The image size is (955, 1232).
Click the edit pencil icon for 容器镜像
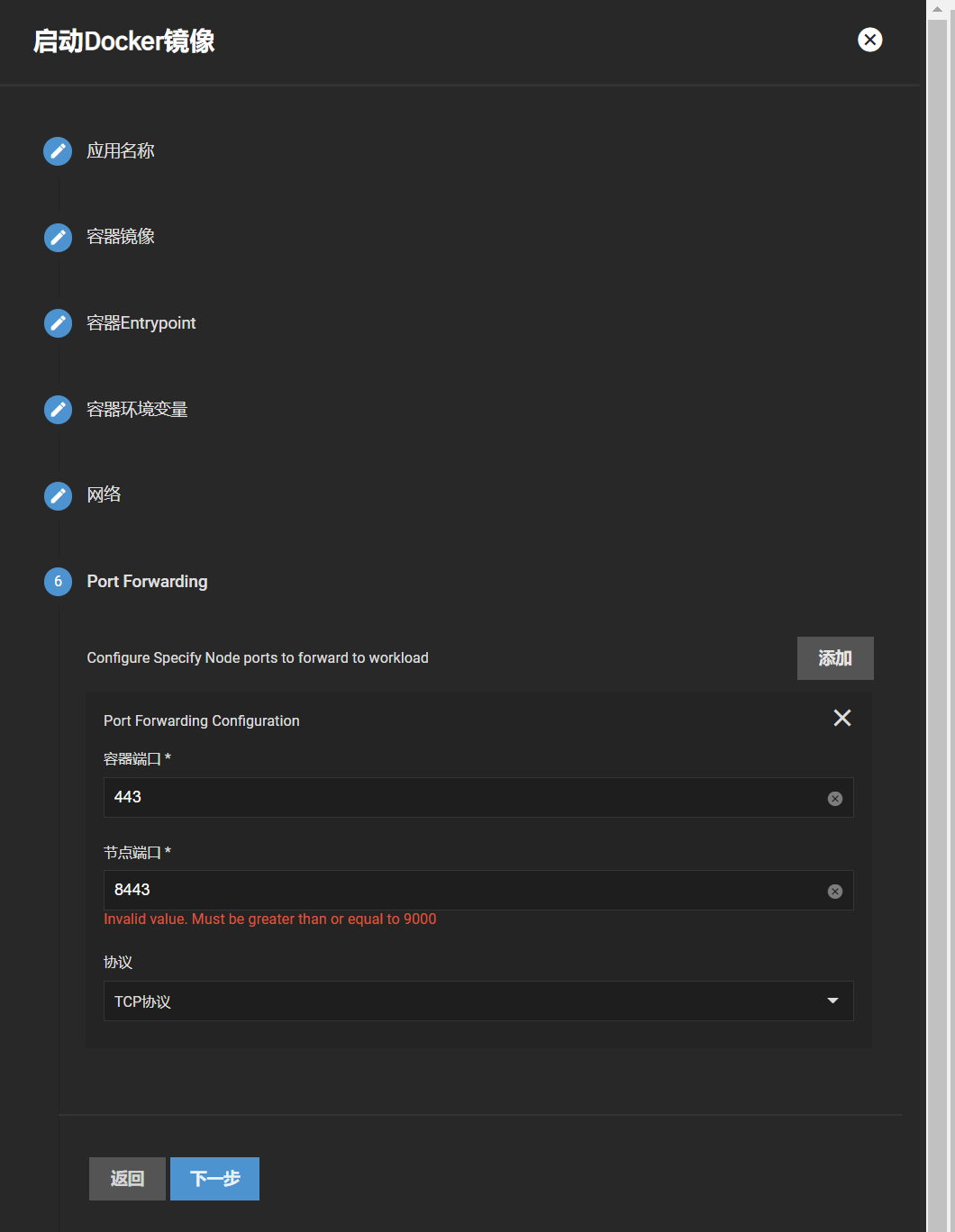pos(58,238)
